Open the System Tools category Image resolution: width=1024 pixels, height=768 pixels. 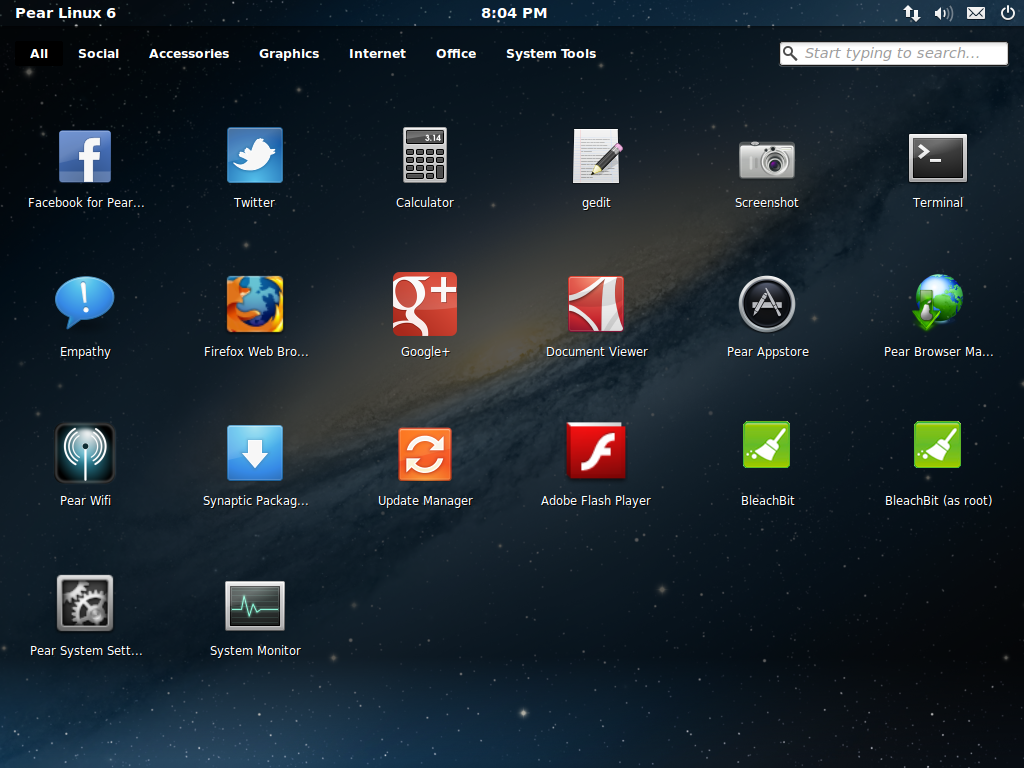click(x=551, y=54)
